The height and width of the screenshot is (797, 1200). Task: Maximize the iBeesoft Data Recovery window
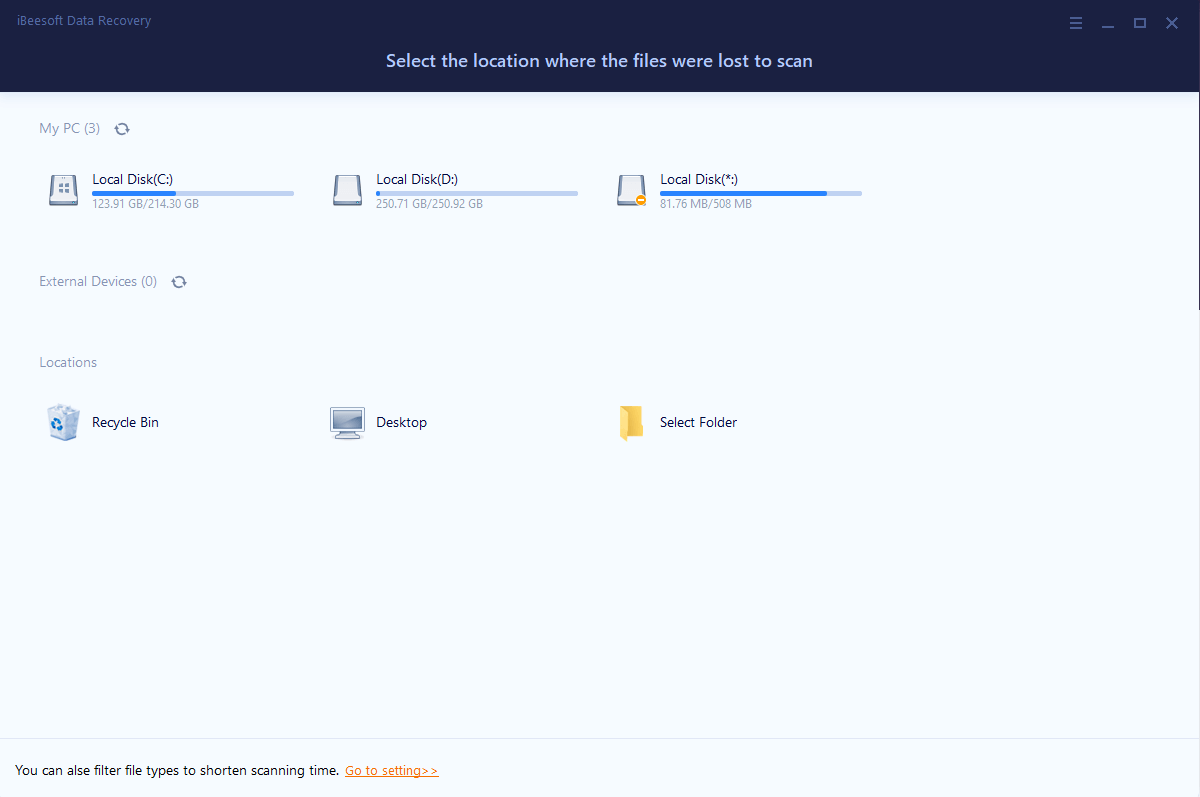click(x=1139, y=23)
